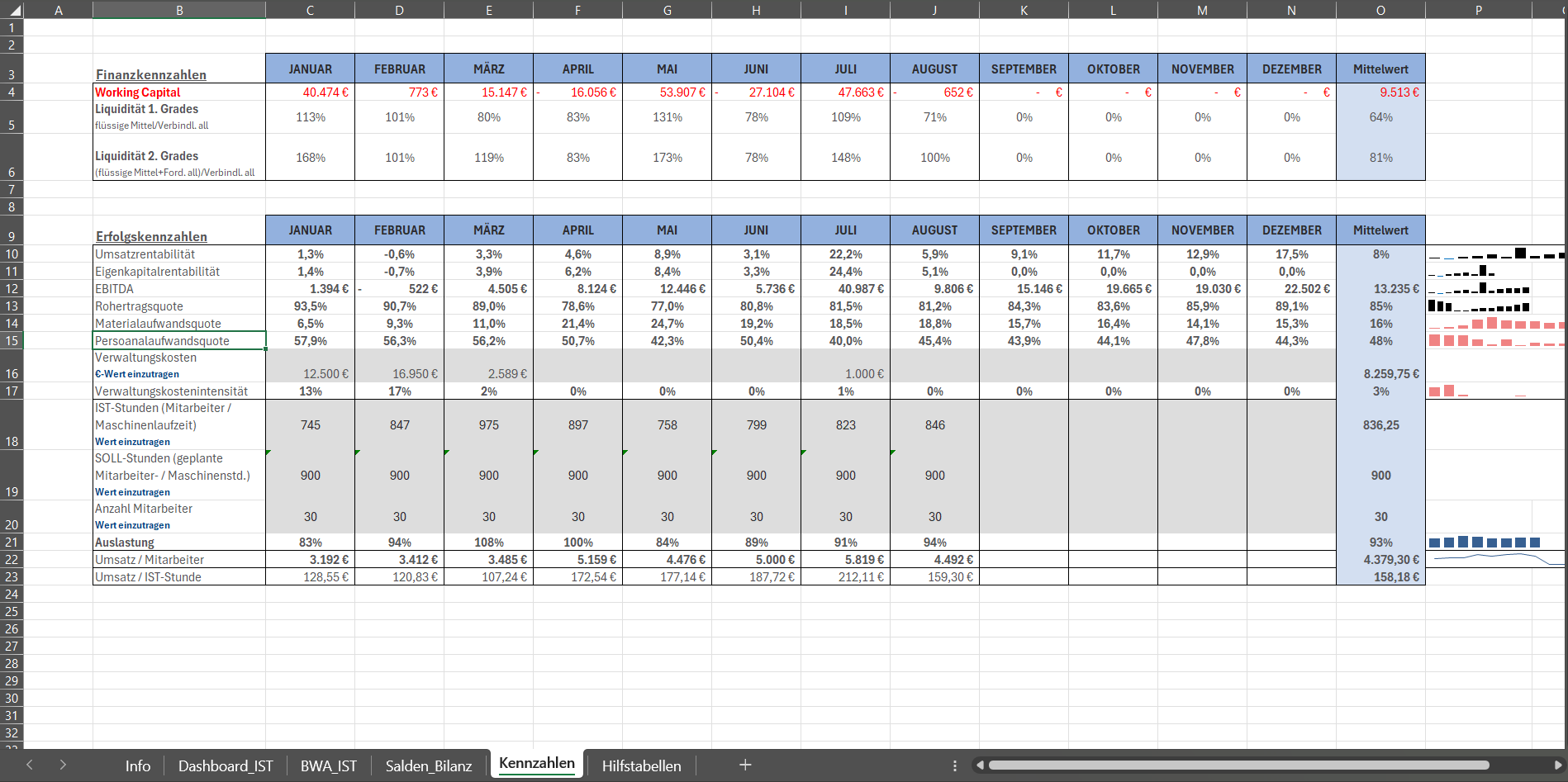This screenshot has height=782, width=1568.
Task: Select the Verwaltungskosten JANUAR cell with 12.500 €
Action: 310,366
